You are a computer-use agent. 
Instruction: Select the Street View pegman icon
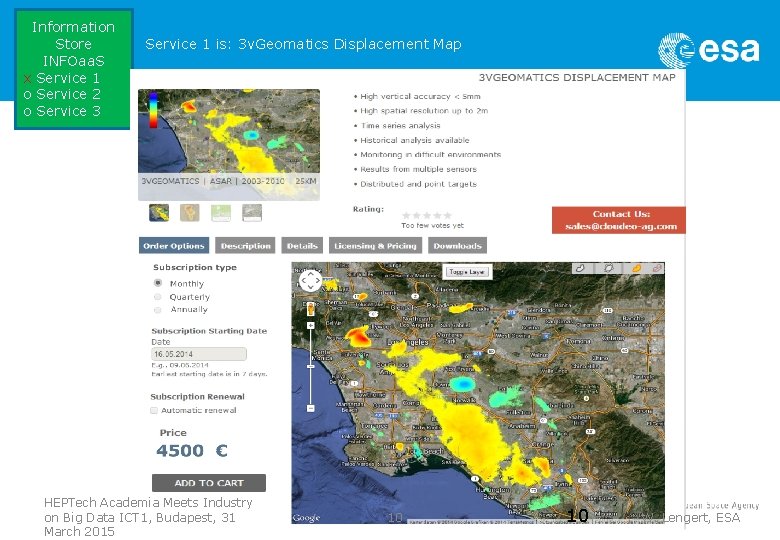click(310, 308)
